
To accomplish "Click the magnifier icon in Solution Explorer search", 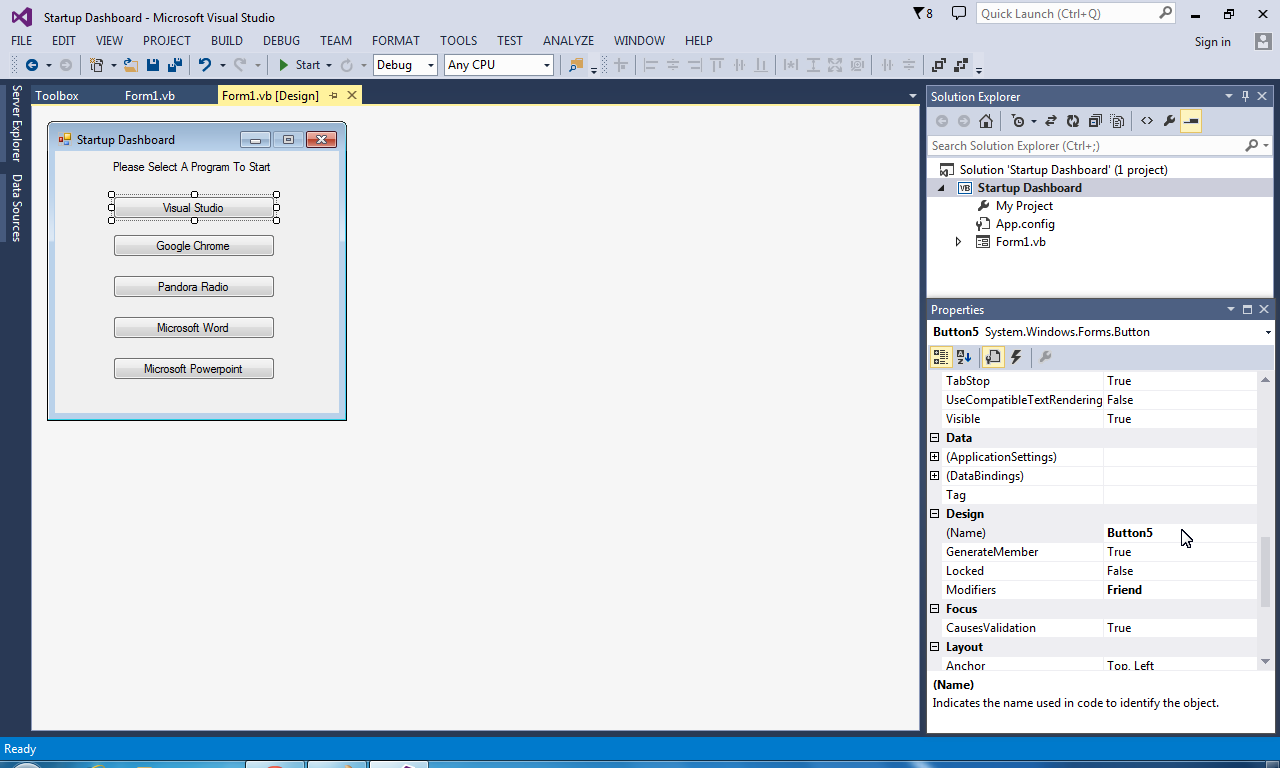I will [1251, 146].
